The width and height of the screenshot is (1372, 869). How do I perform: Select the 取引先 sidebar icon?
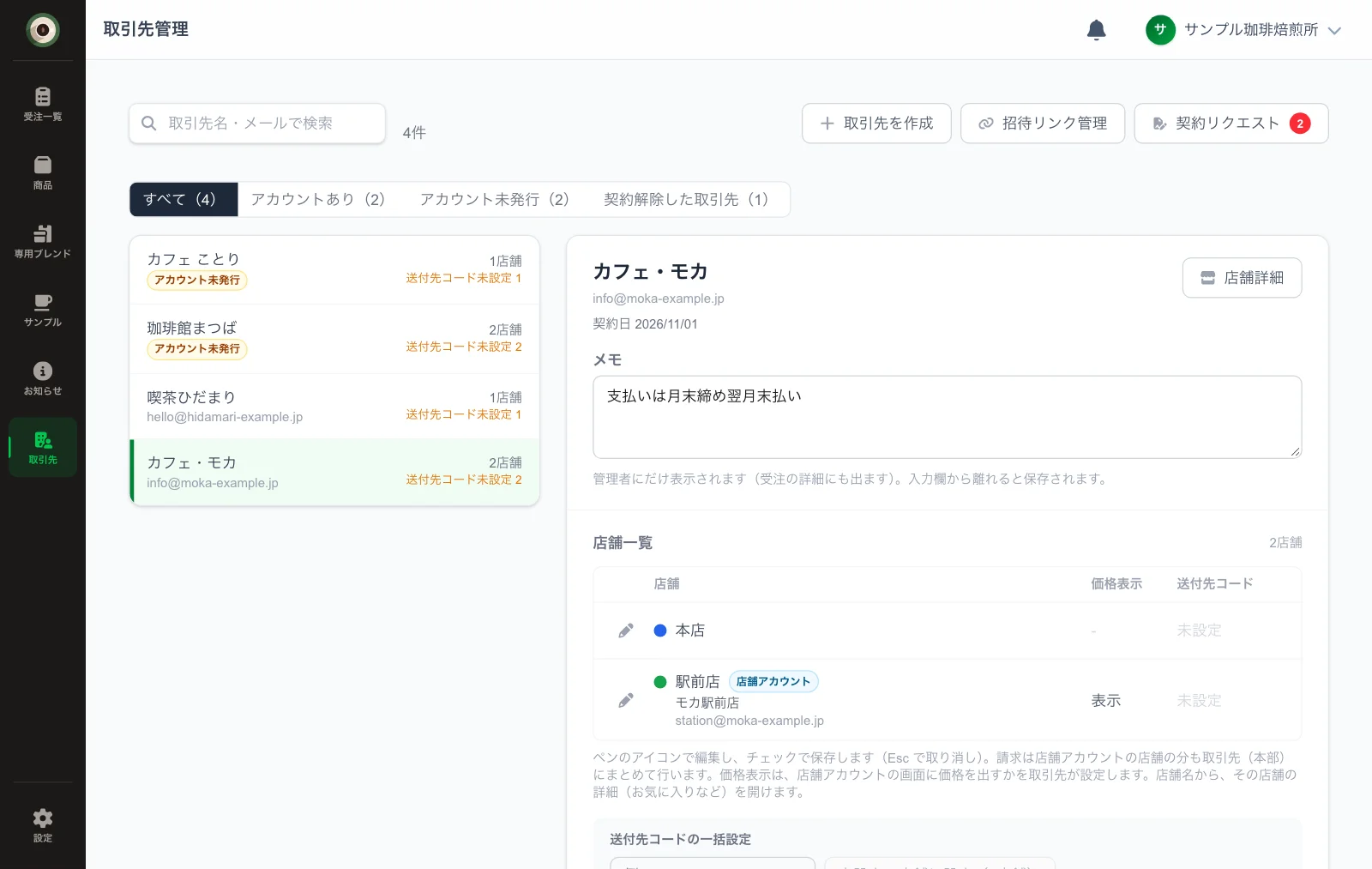pyautogui.click(x=43, y=447)
